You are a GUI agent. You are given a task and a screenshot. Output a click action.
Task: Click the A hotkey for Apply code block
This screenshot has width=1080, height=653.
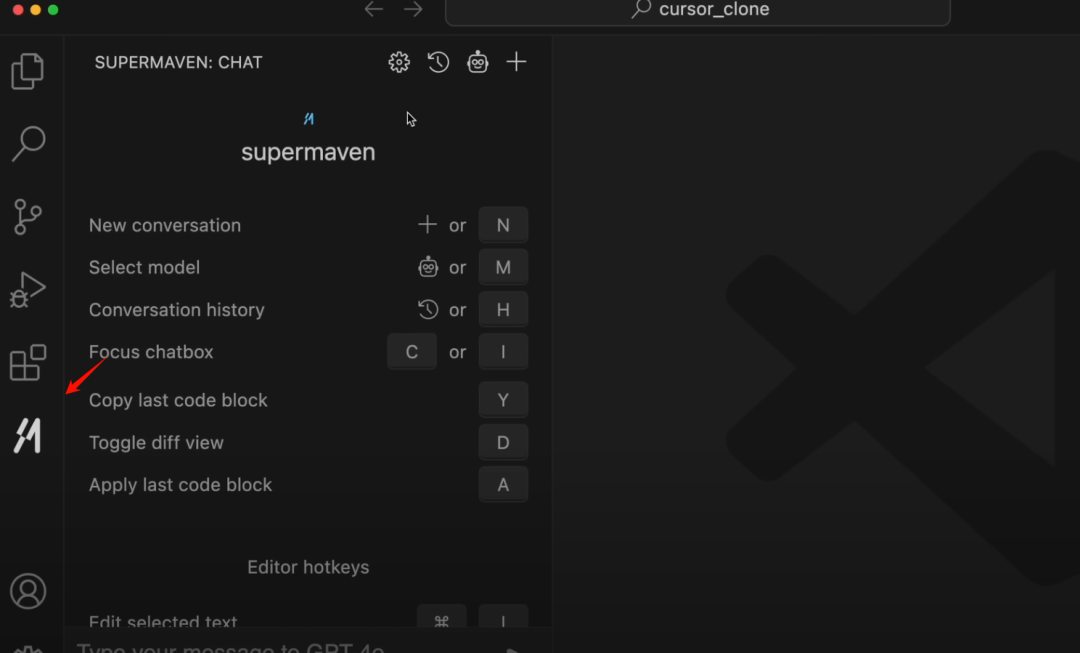click(503, 484)
